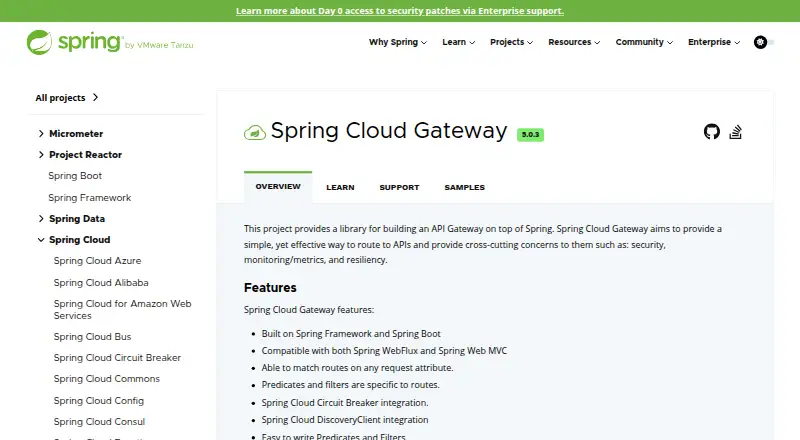Image resolution: width=800 pixels, height=440 pixels.
Task: Click the Spring Cloud Gateway page title
Action: click(389, 131)
